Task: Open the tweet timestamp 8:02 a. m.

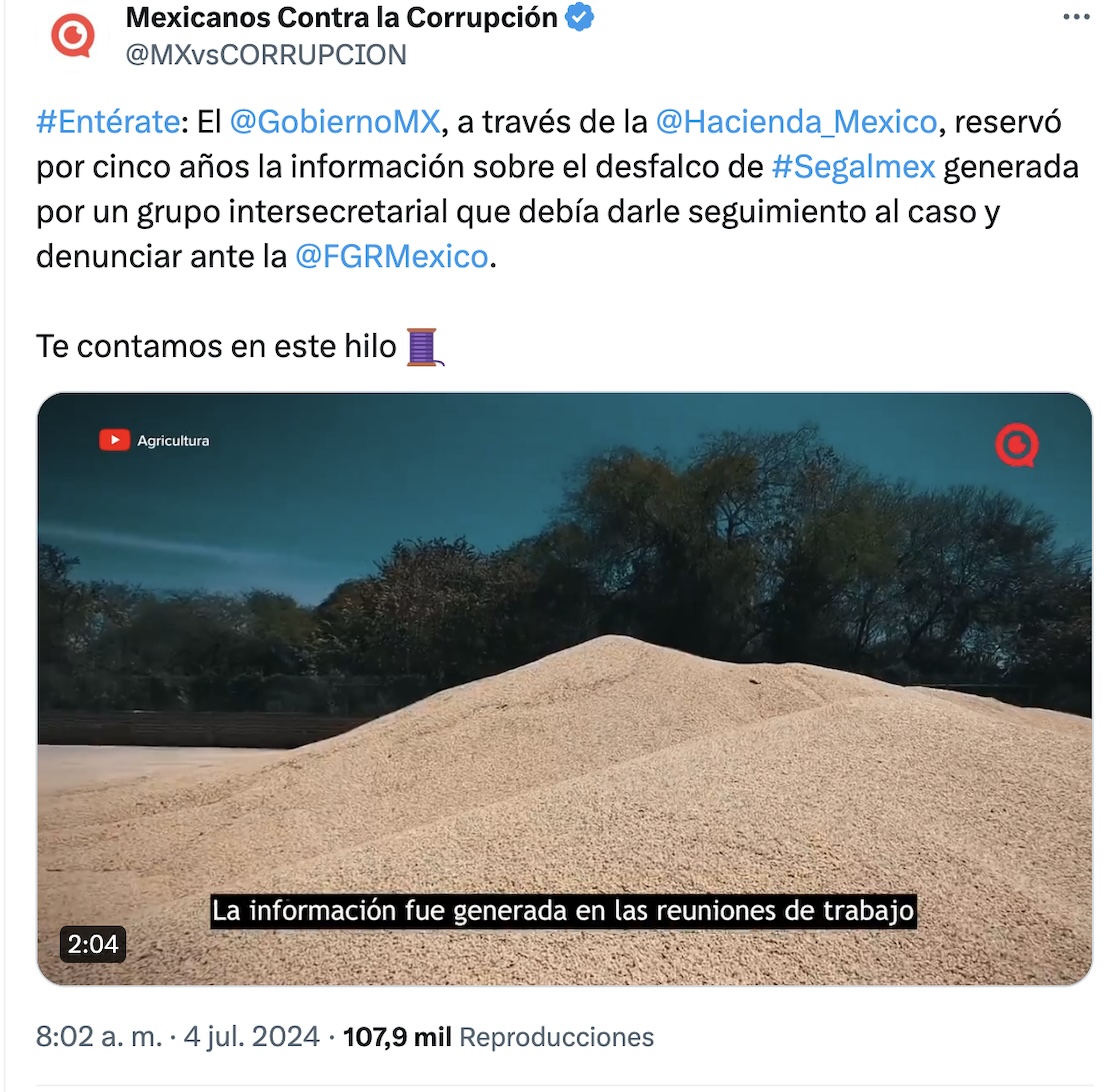Action: coord(99,1037)
